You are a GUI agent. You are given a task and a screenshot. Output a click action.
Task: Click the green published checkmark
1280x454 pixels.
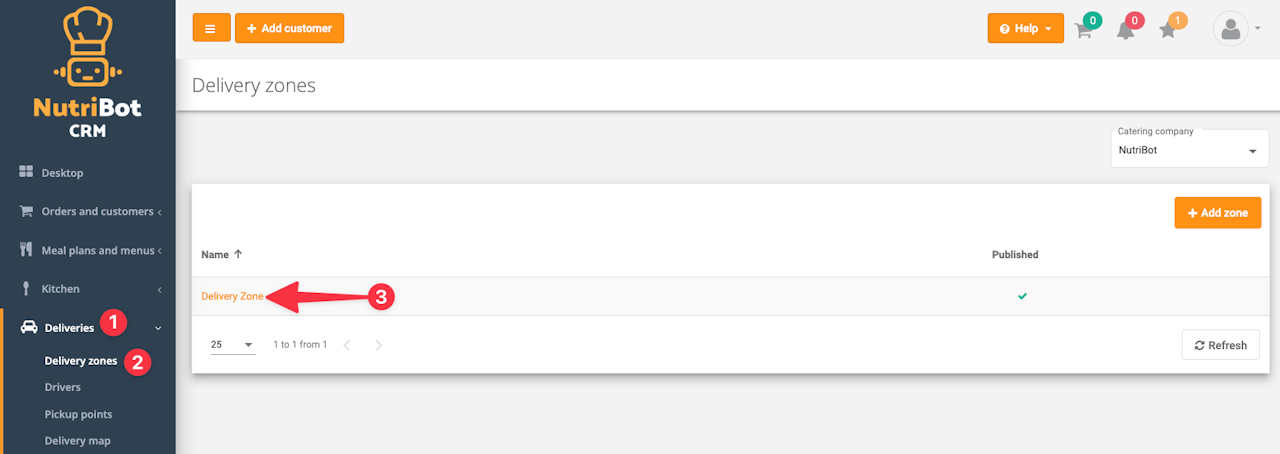pos(1022,296)
